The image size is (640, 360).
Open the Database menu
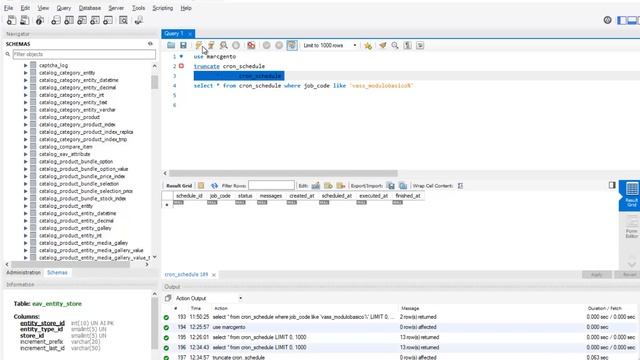(90, 8)
